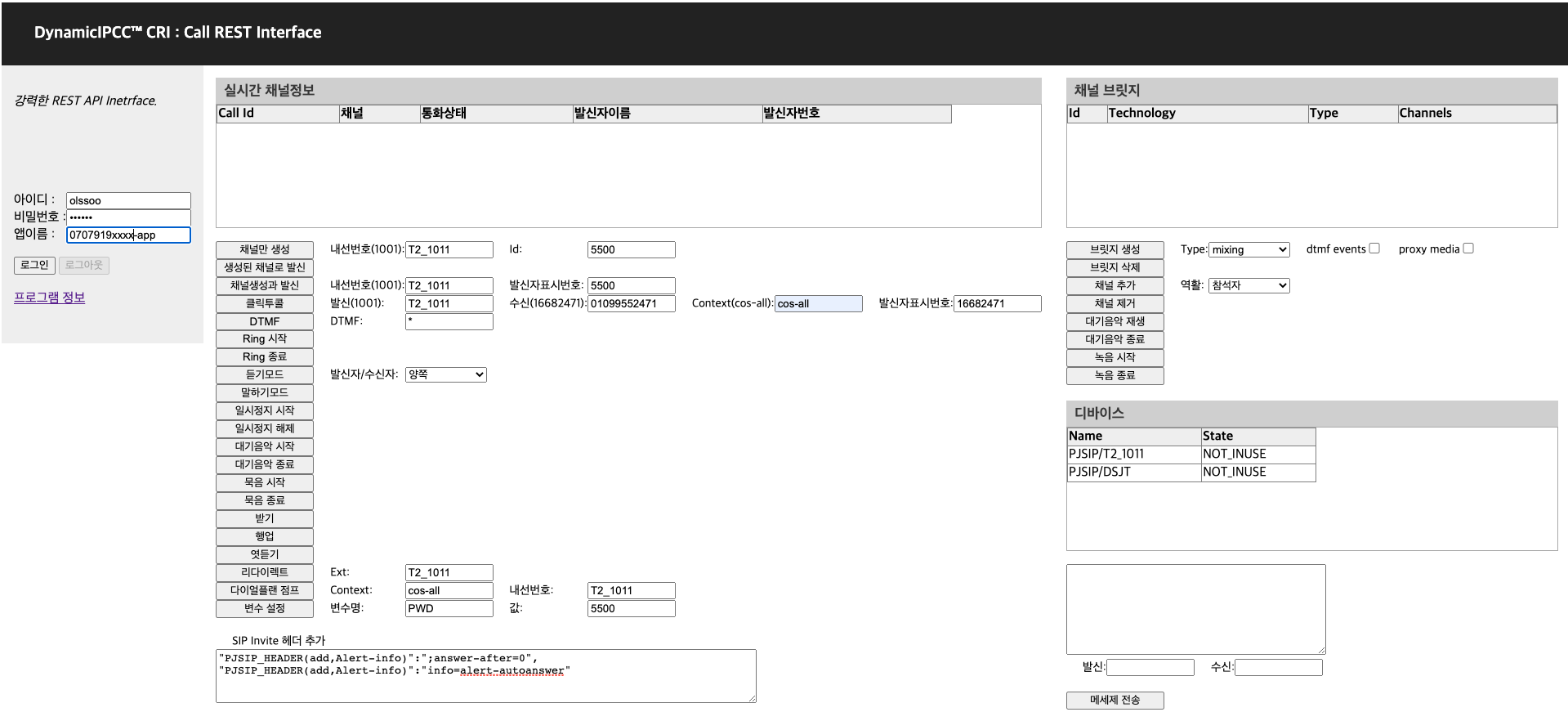This screenshot has width=1568, height=721.
Task: Answer the call with 받기 button
Action: point(265,518)
